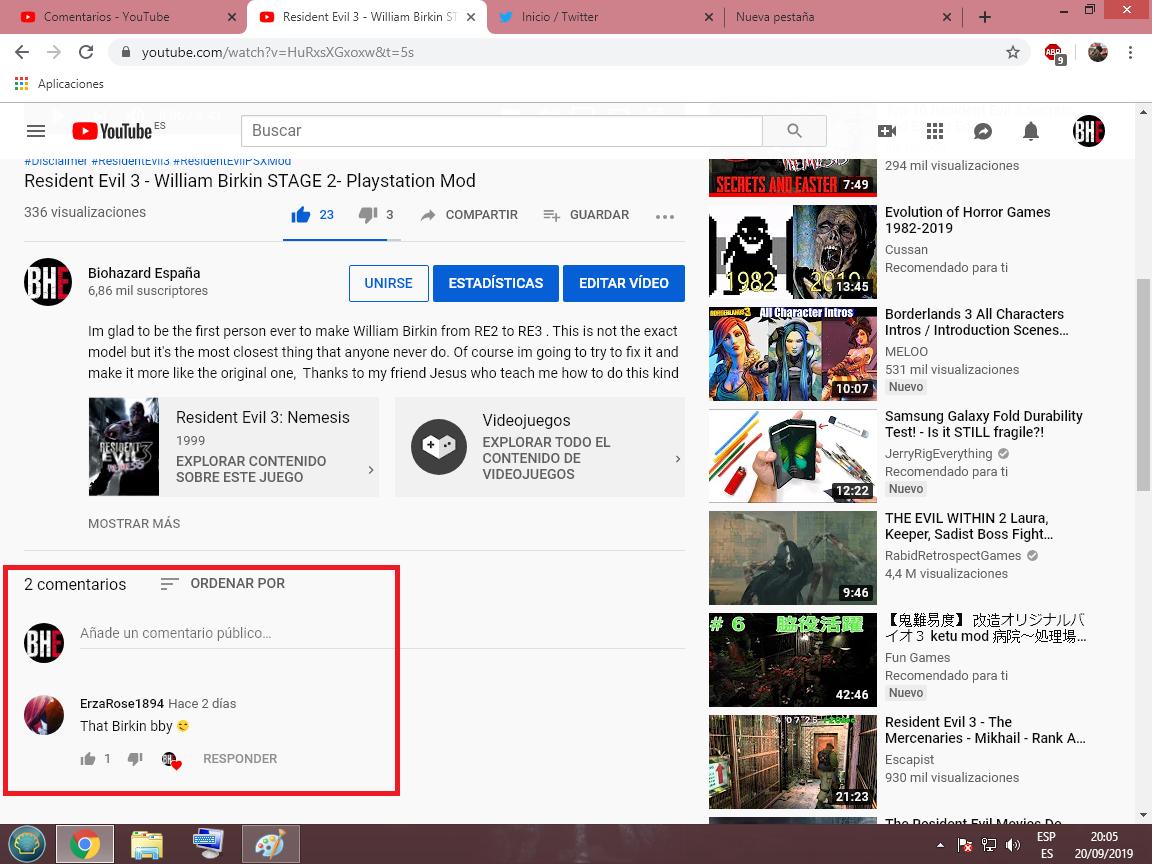Open Resident Evil 3 Mercenaries Mikhail video
1152x864 pixels.
[x=793, y=762]
